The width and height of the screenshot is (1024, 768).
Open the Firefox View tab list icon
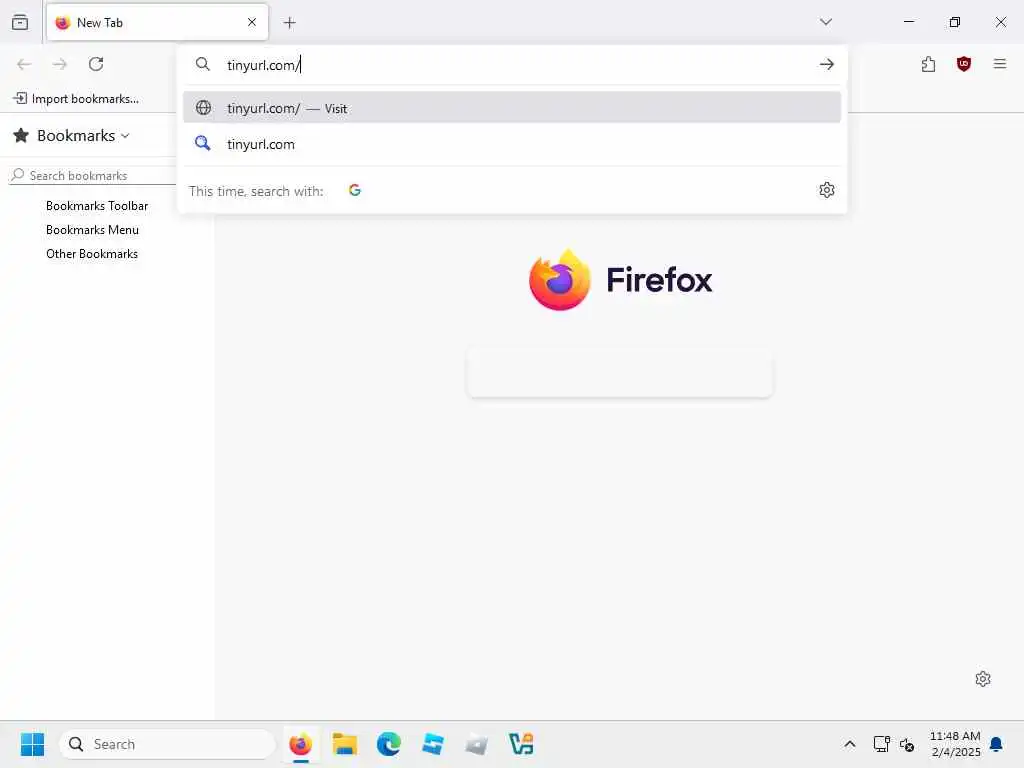pyautogui.click(x=20, y=22)
